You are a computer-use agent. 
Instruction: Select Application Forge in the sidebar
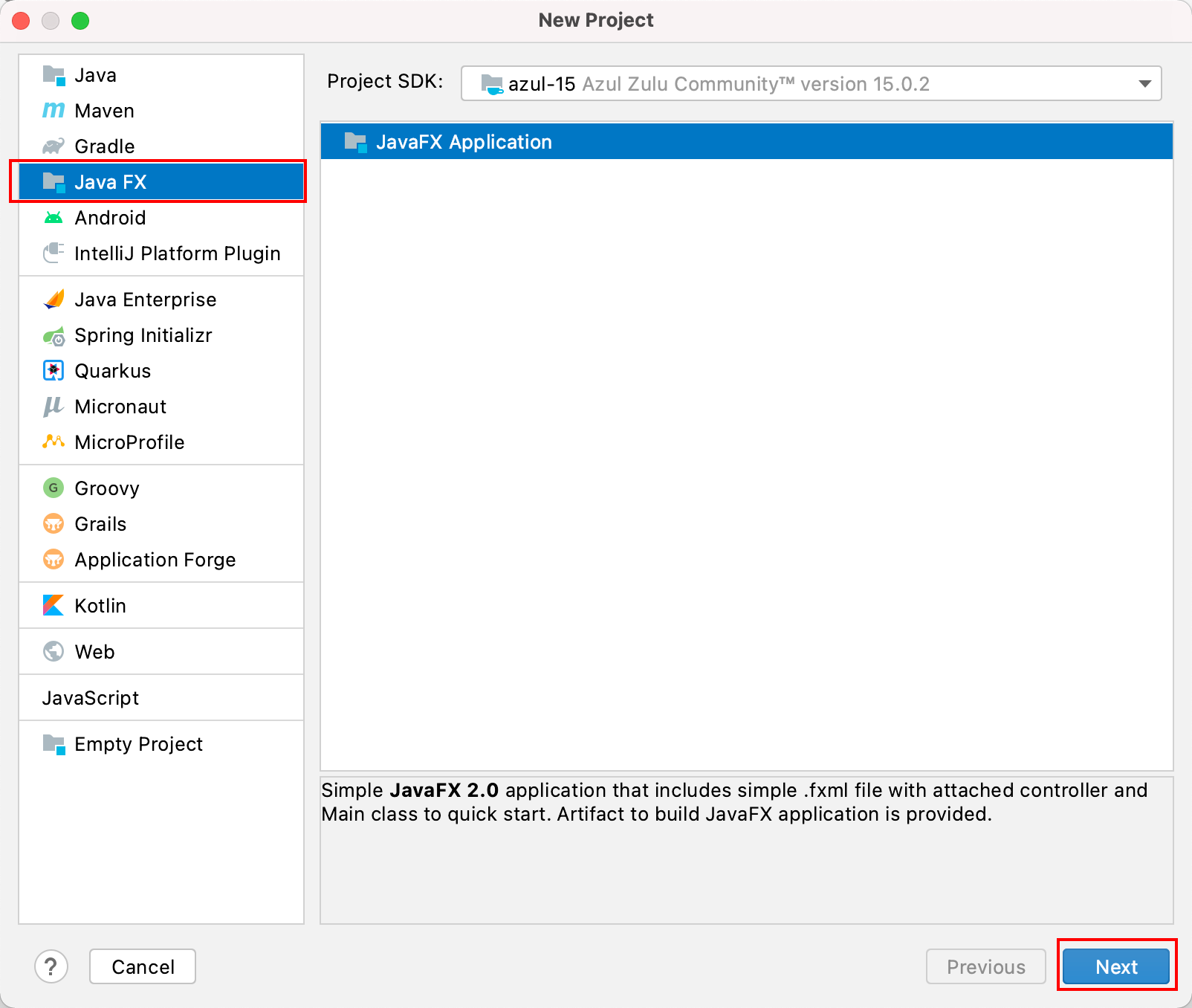[x=155, y=559]
